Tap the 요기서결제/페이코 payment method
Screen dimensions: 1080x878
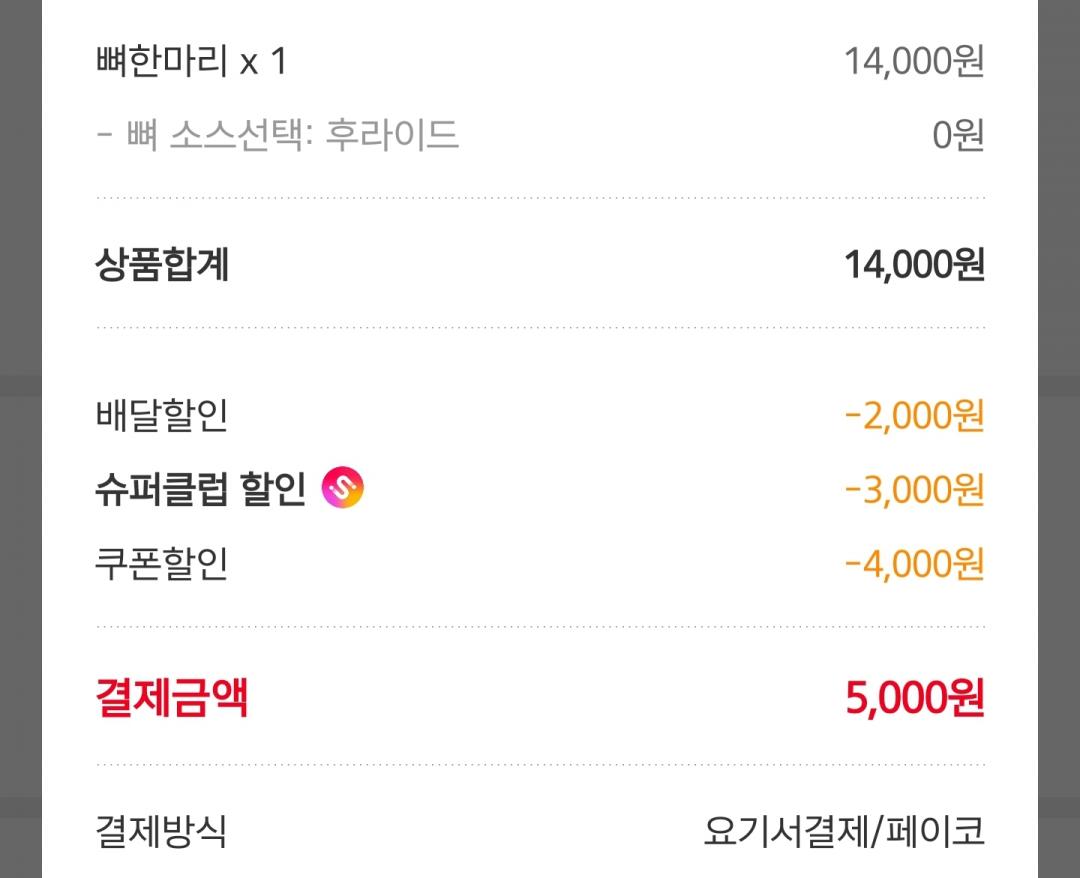[843, 831]
